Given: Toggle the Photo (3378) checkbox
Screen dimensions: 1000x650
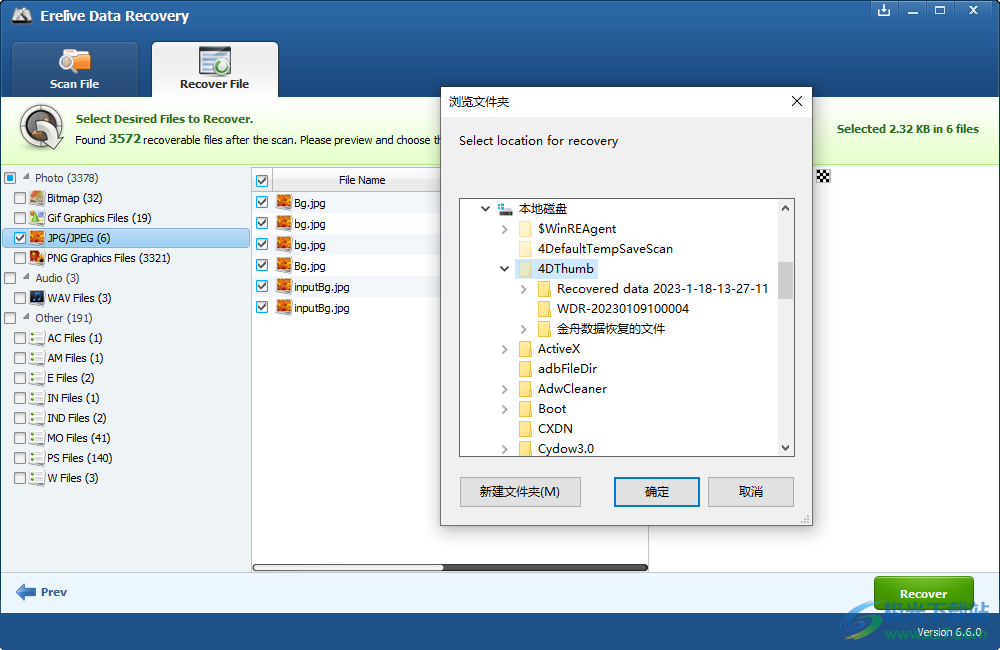Looking at the screenshot, I should (x=10, y=177).
